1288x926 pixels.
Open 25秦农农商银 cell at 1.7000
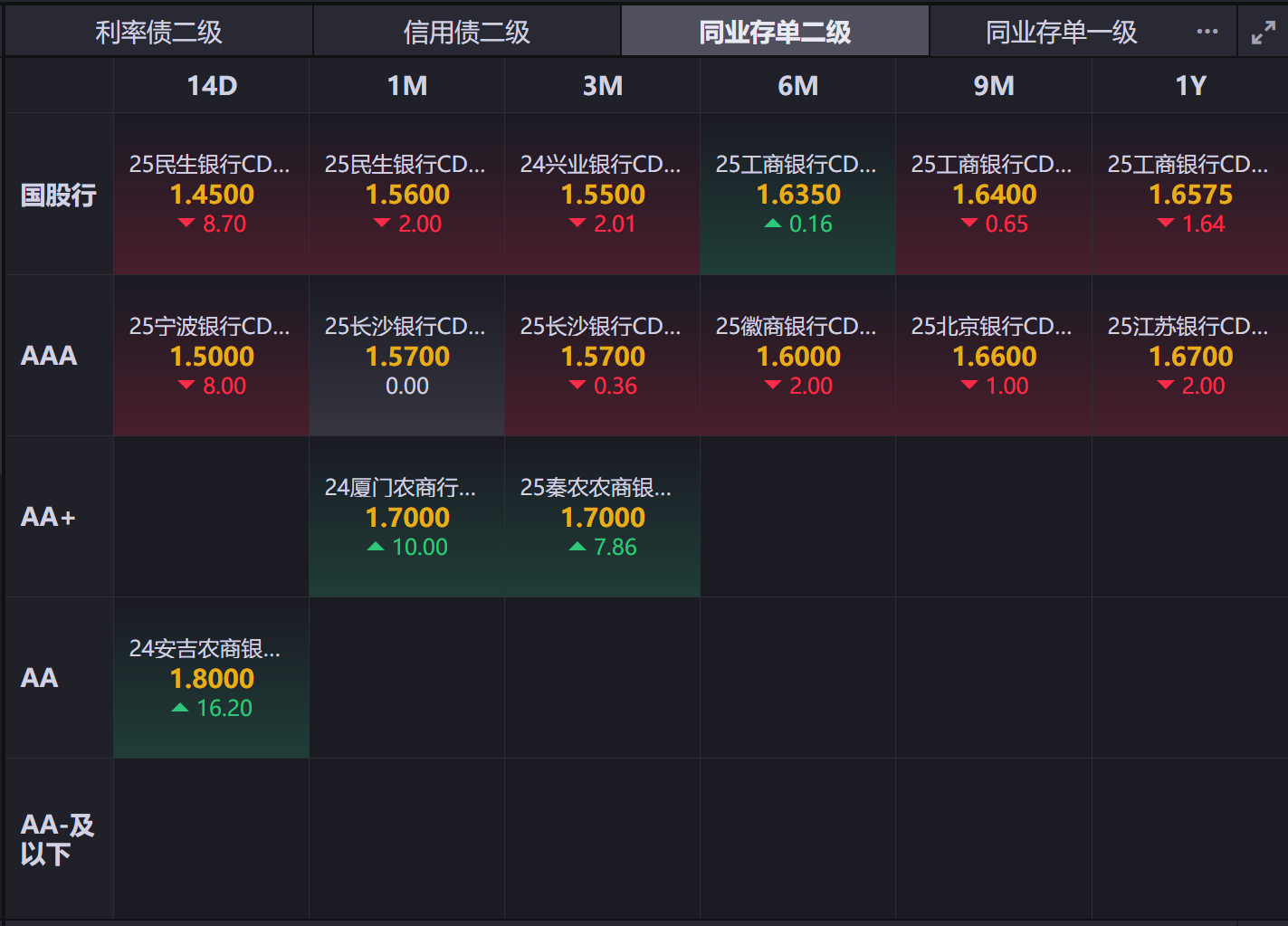pos(603,517)
